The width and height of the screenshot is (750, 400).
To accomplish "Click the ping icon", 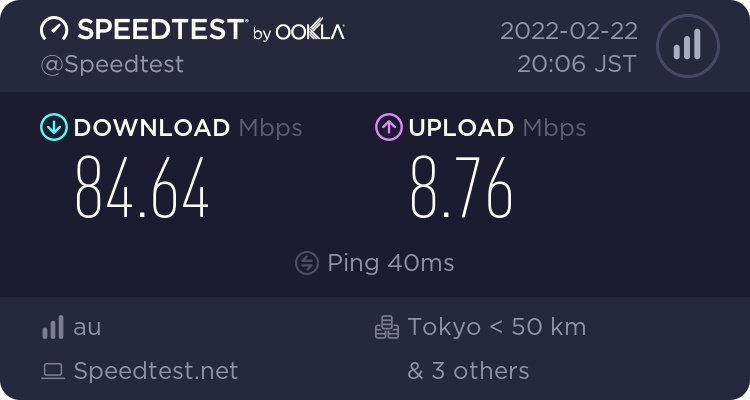I will coord(307,263).
